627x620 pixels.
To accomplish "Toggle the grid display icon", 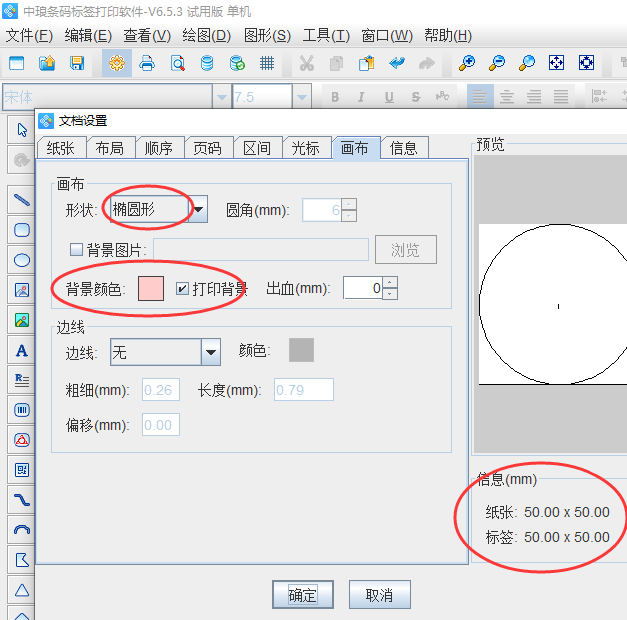I will click(267, 63).
